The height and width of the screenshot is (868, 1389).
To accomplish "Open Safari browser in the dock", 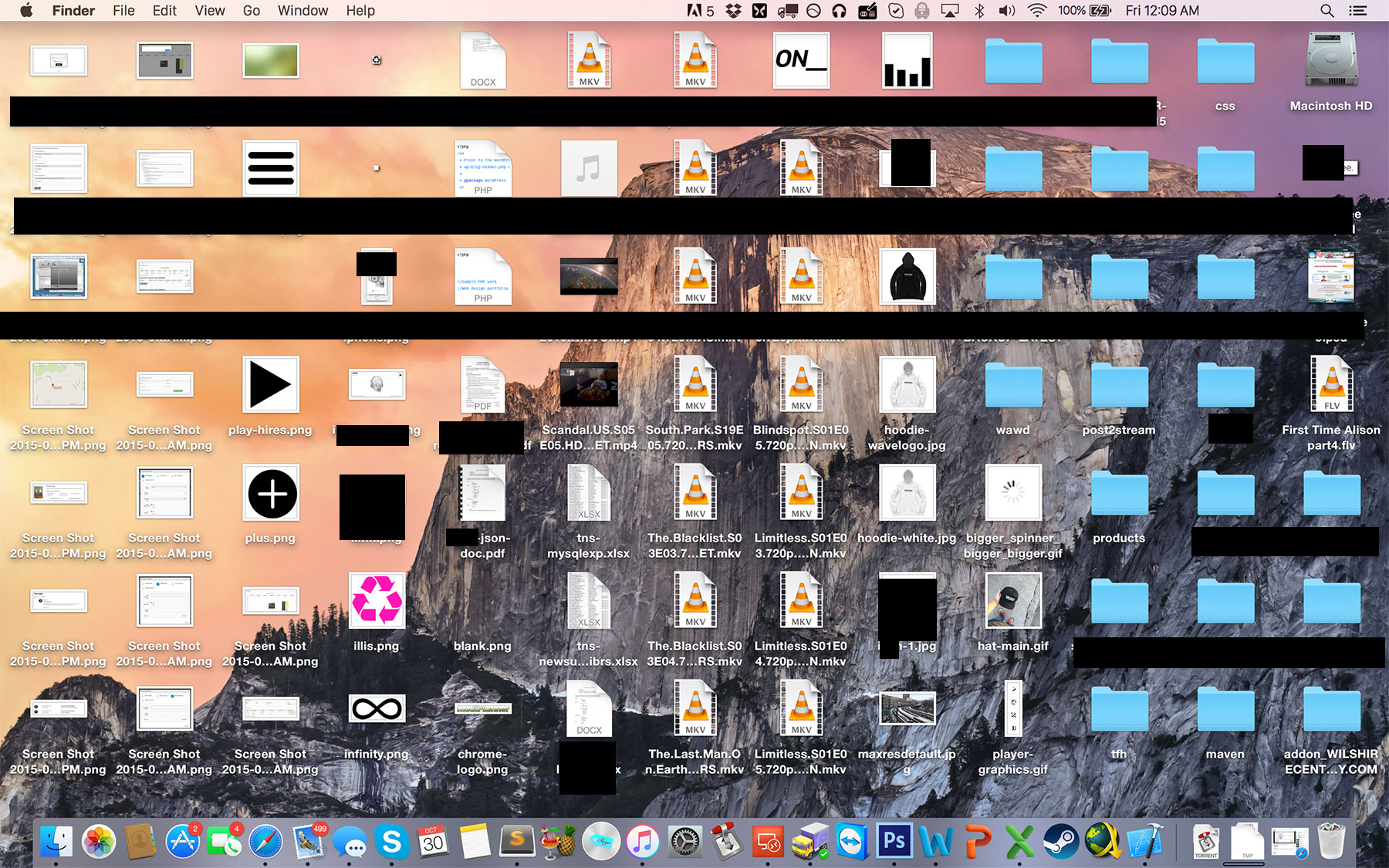I will (266, 841).
